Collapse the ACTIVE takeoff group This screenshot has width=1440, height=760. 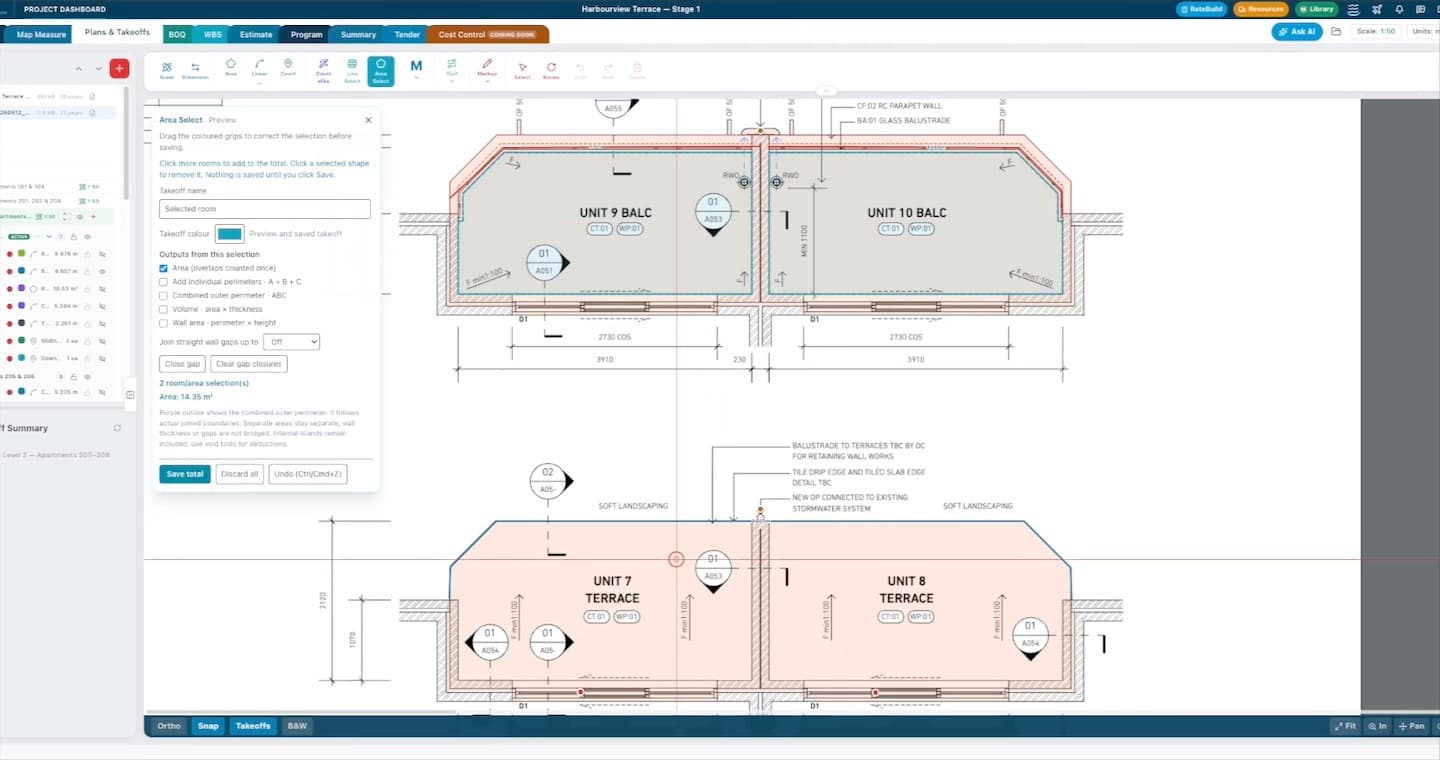49,236
